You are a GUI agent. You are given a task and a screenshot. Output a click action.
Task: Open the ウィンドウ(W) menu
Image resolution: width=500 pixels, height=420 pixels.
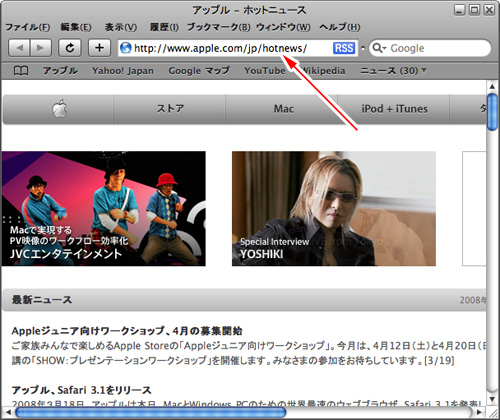283,27
